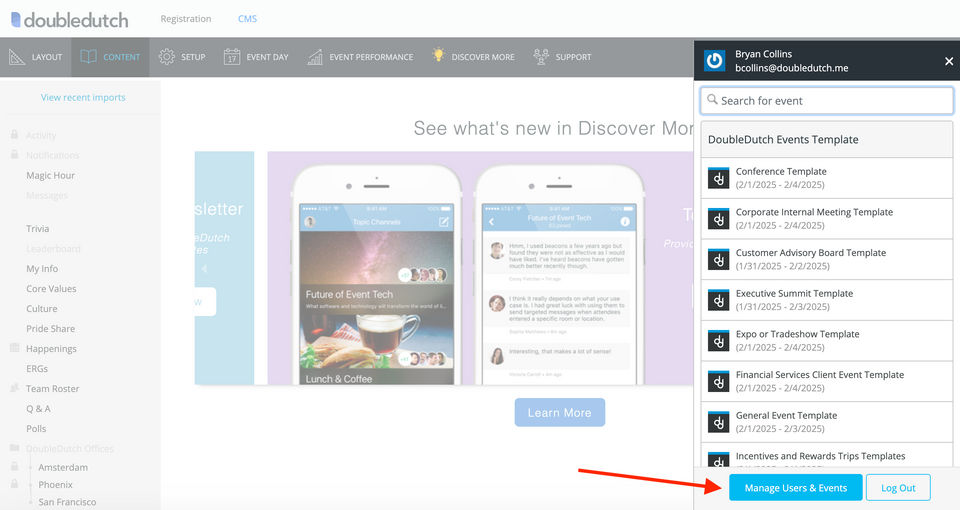This screenshot has width=960, height=510.
Task: Open Q & A in sidebar
Action: click(38, 408)
